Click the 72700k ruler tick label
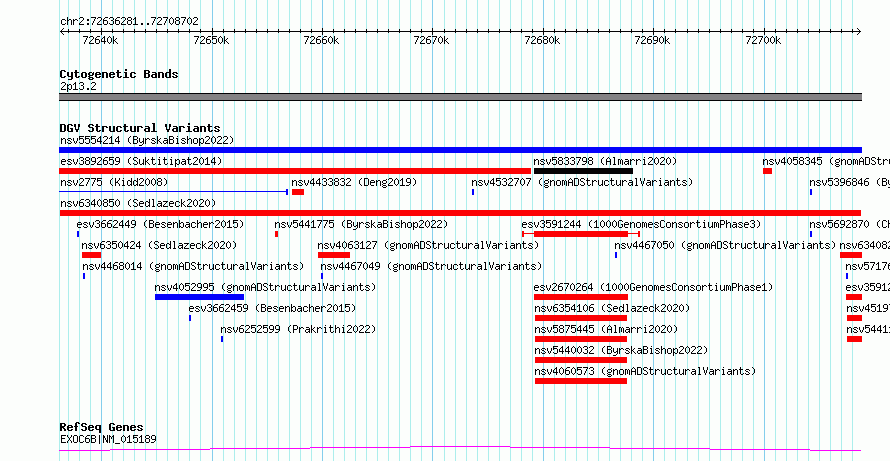Screen dimensions: 890x461 (x=763, y=40)
